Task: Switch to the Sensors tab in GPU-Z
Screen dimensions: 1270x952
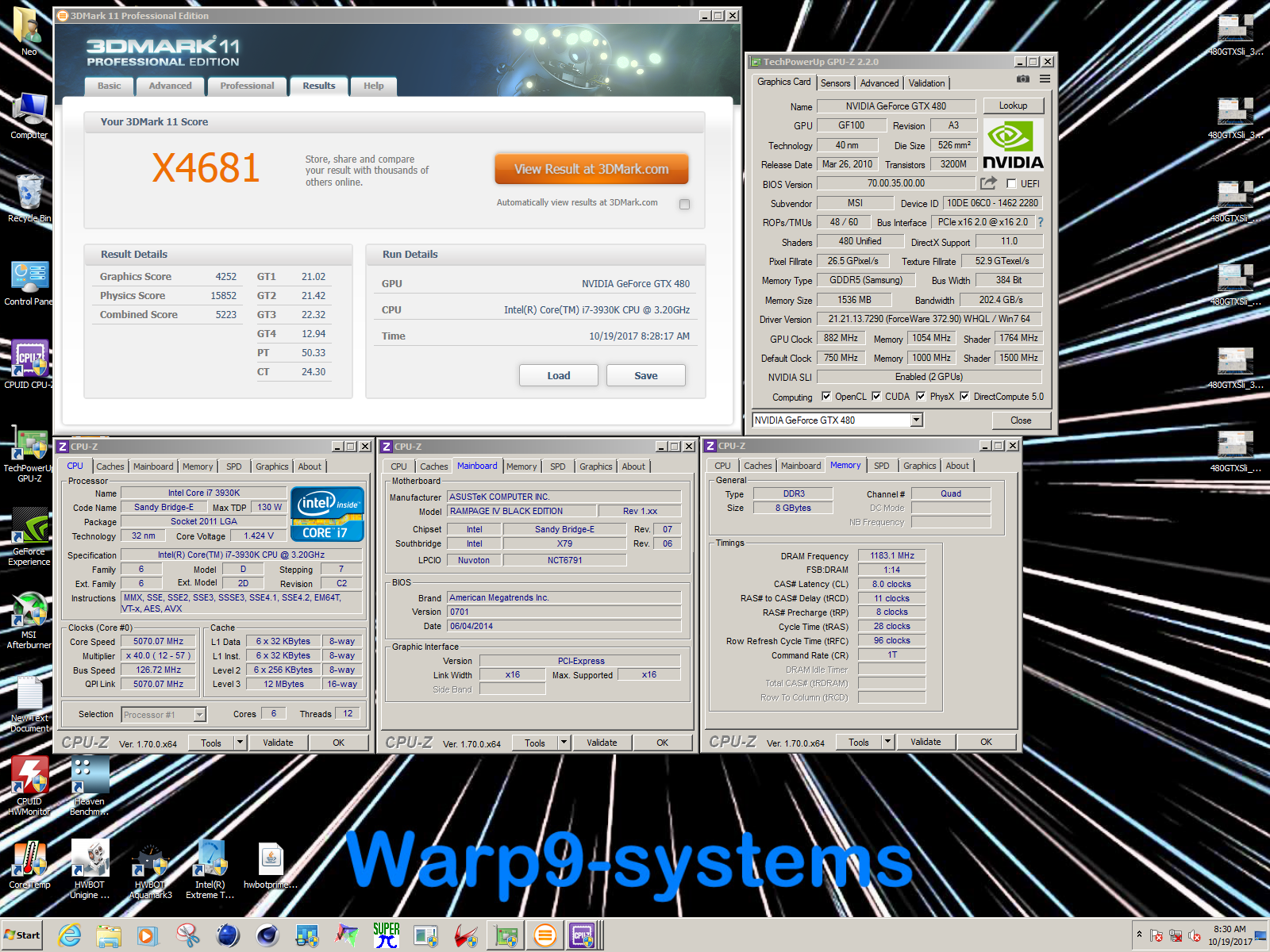Action: point(835,83)
